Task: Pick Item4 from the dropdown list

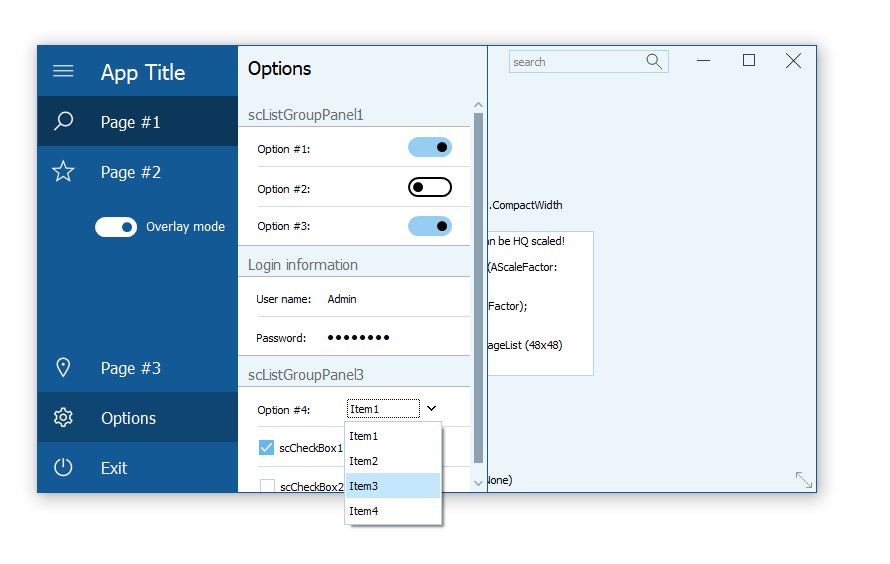Action: coord(393,511)
